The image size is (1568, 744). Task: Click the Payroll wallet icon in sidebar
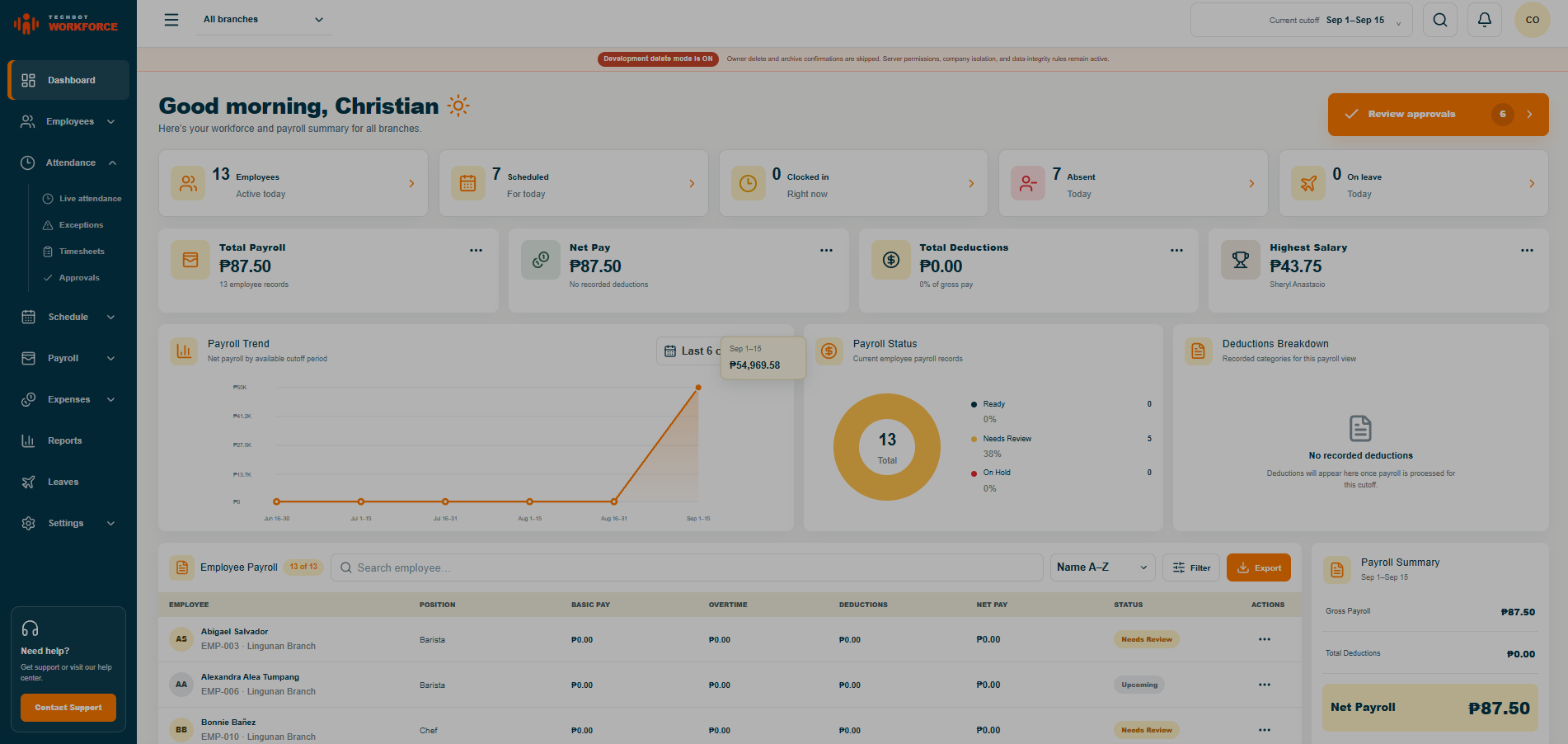[x=28, y=358]
